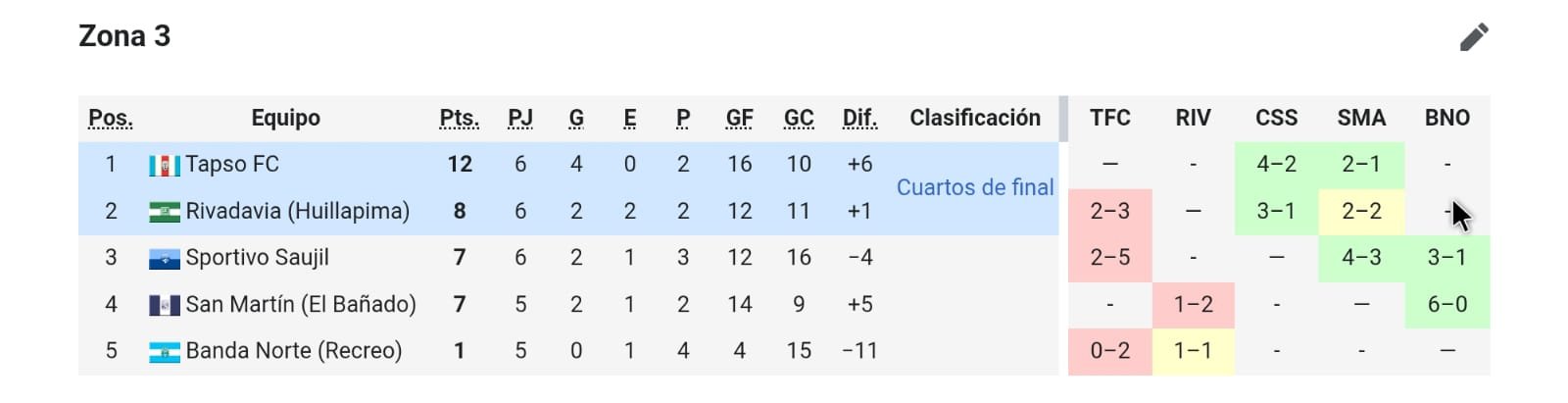The width and height of the screenshot is (1568, 403).
Task: Click the pencil edit icon
Action: pyautogui.click(x=1473, y=37)
